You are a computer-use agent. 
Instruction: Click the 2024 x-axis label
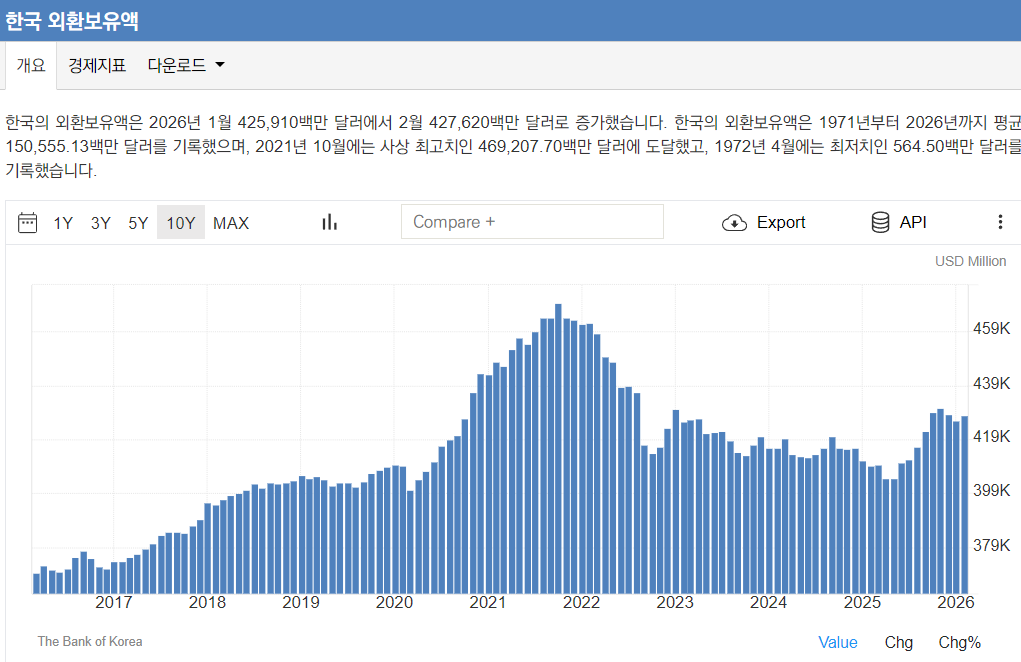(768, 603)
